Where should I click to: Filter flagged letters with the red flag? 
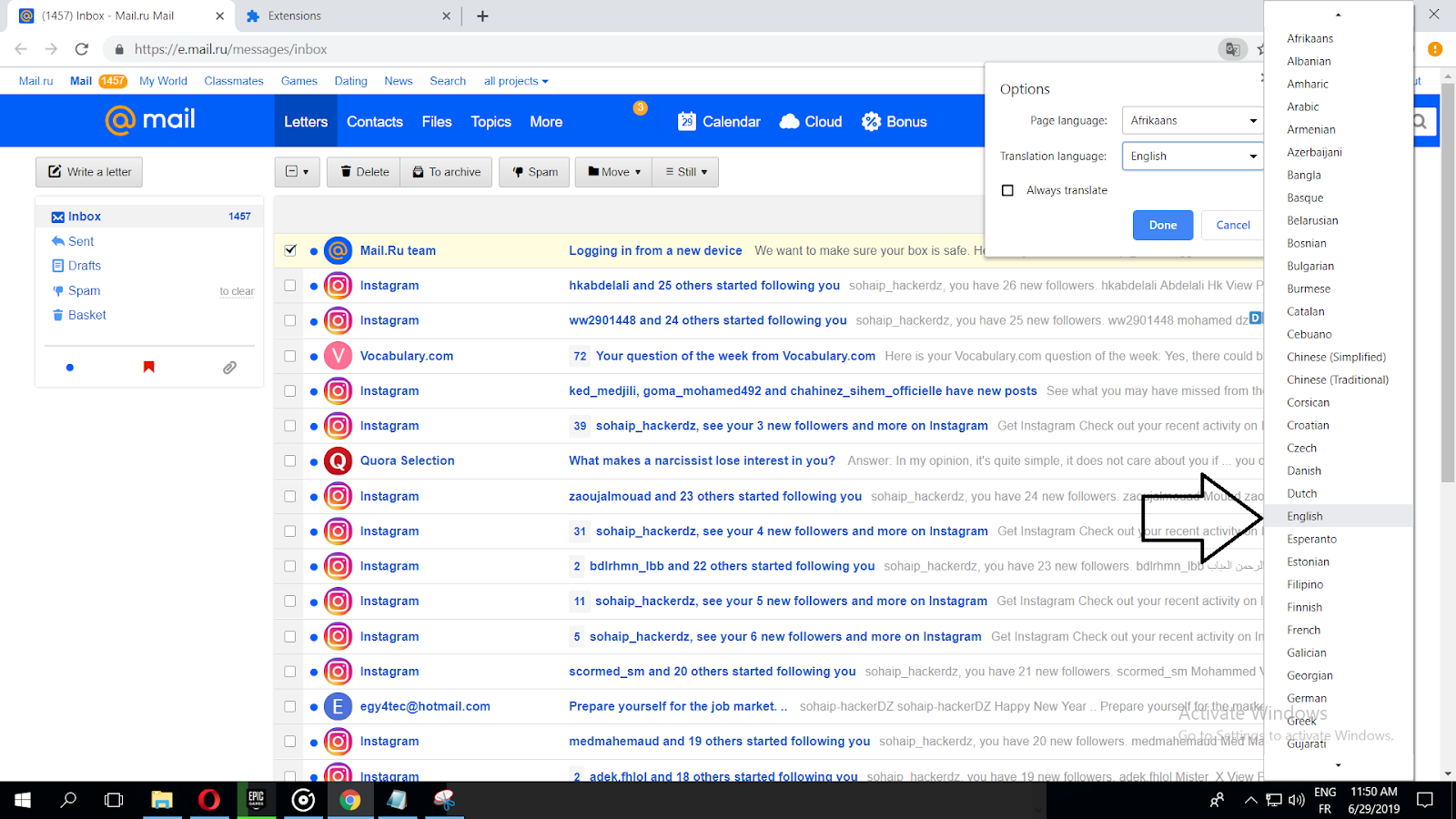click(149, 367)
